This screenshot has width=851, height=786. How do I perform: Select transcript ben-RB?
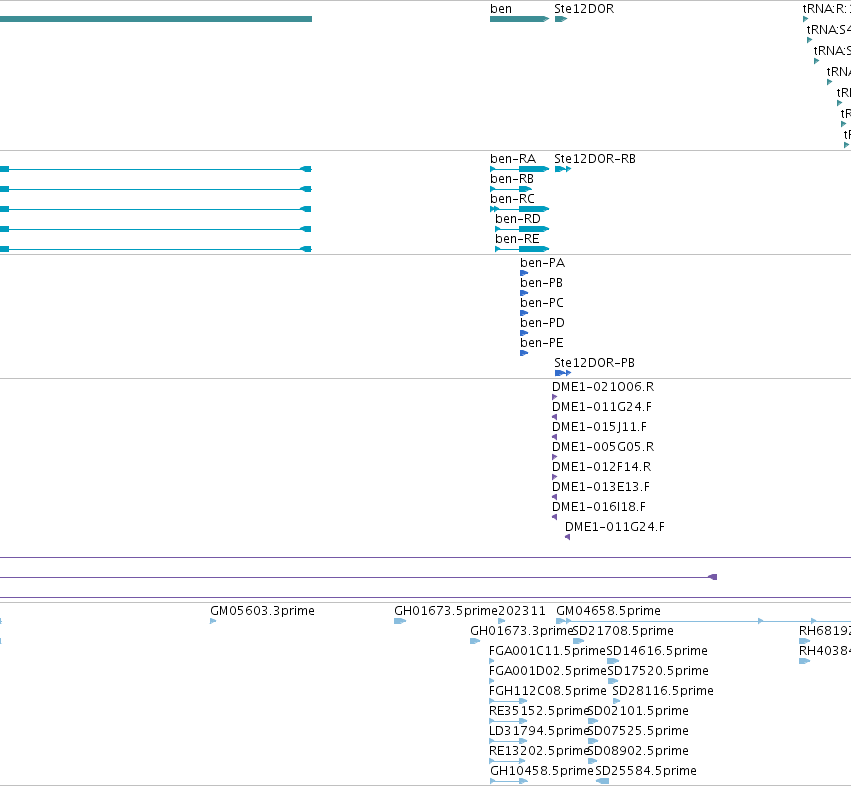coord(511,189)
